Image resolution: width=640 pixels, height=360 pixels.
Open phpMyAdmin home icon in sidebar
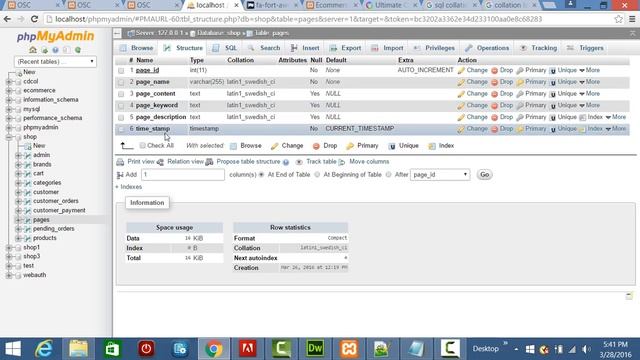click(33, 50)
